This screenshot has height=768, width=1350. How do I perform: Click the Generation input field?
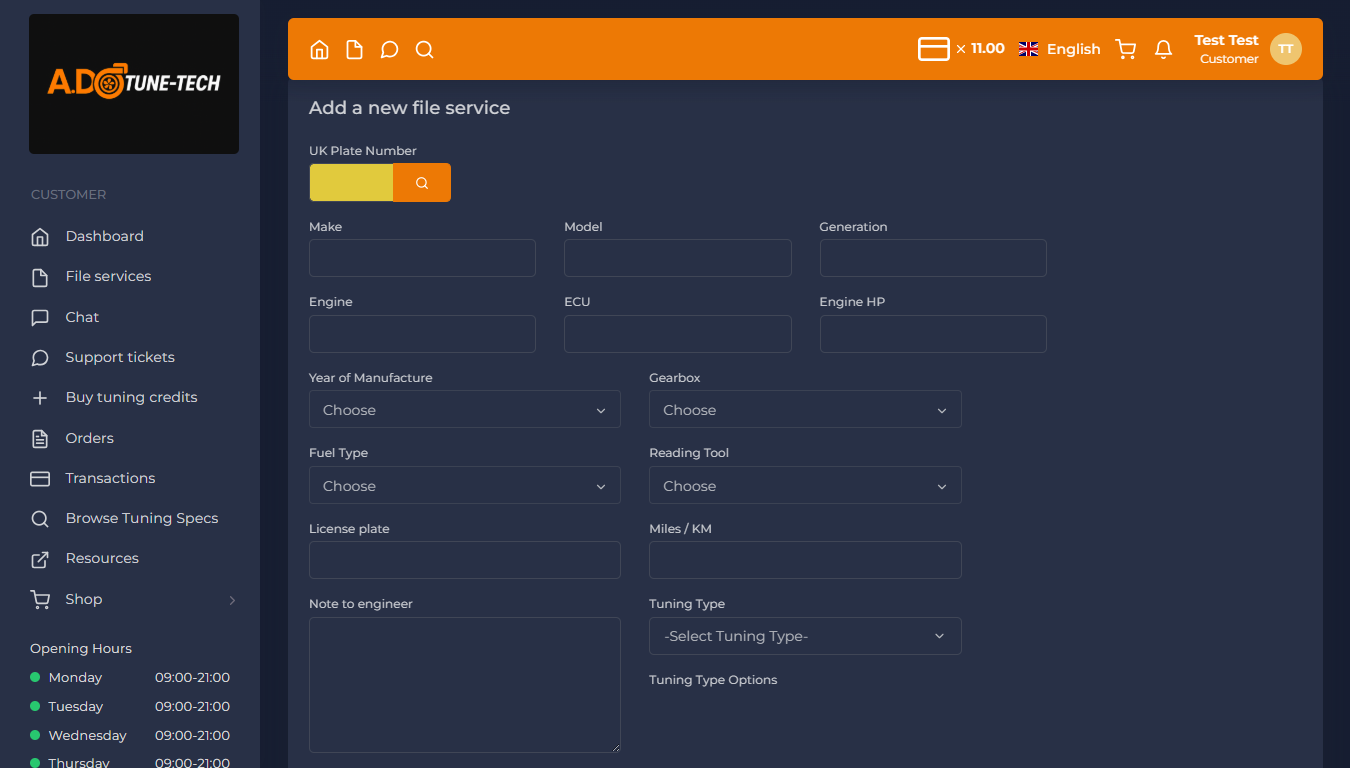(x=933, y=258)
